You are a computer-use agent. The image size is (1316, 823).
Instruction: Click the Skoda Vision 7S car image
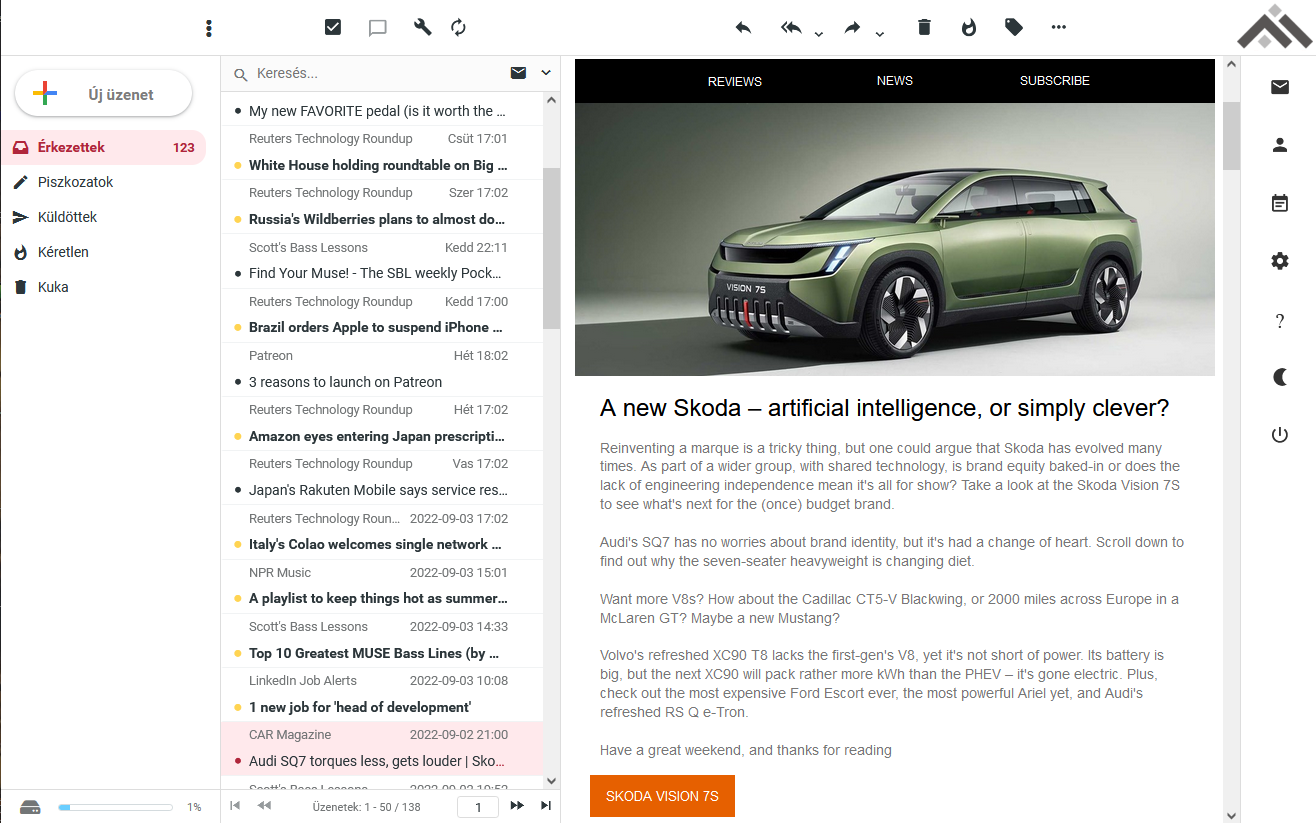tap(895, 239)
